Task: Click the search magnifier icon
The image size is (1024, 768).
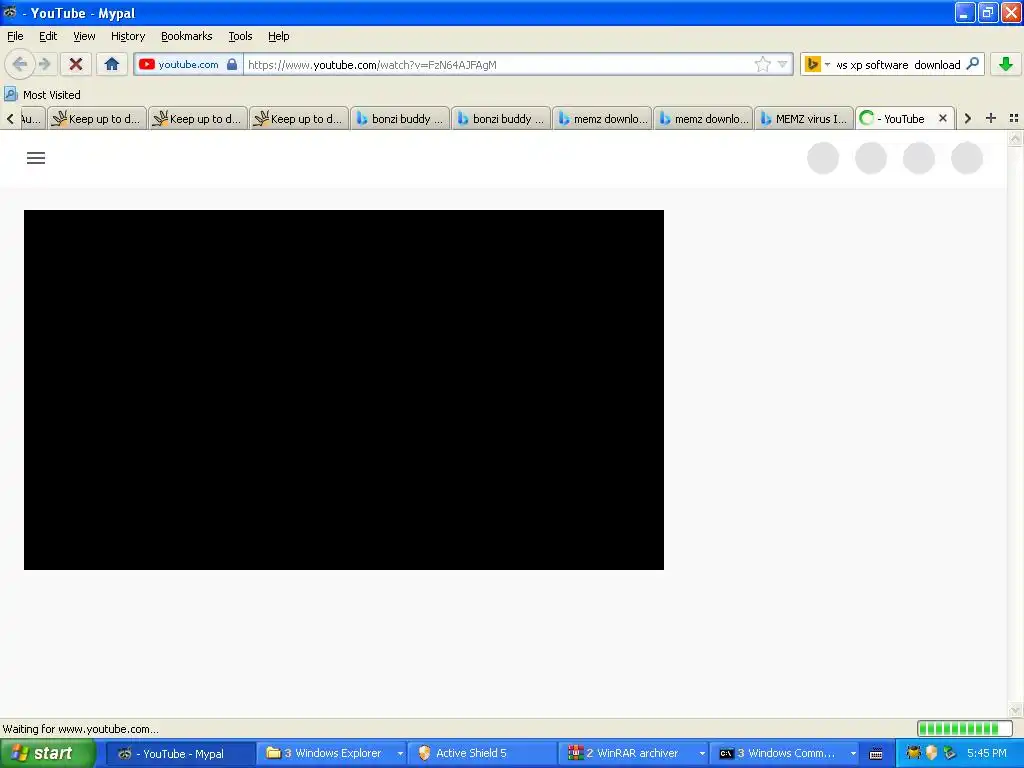Action: [972, 64]
